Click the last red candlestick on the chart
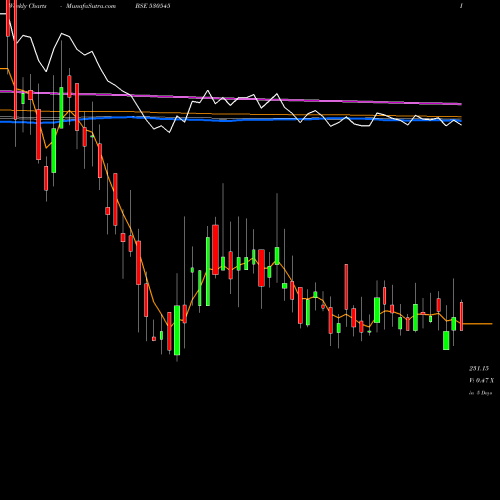The image size is (500, 500). tap(462, 316)
